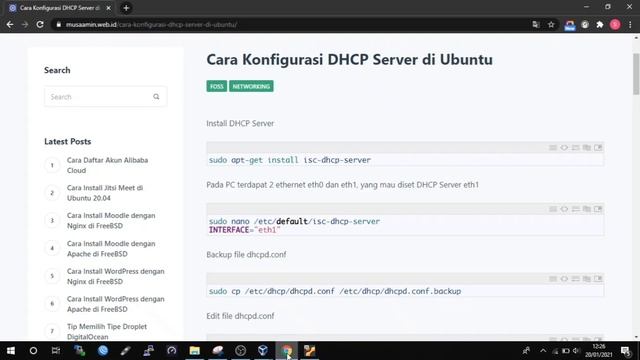Open Chrome's three-dot menu

tap(630, 24)
